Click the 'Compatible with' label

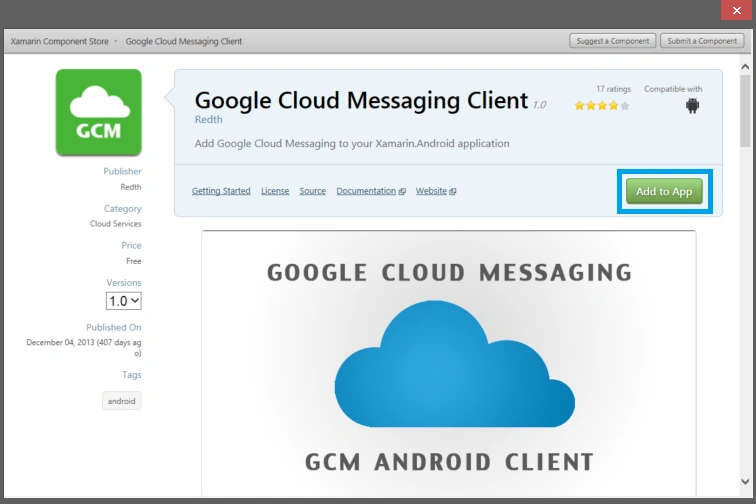point(673,89)
